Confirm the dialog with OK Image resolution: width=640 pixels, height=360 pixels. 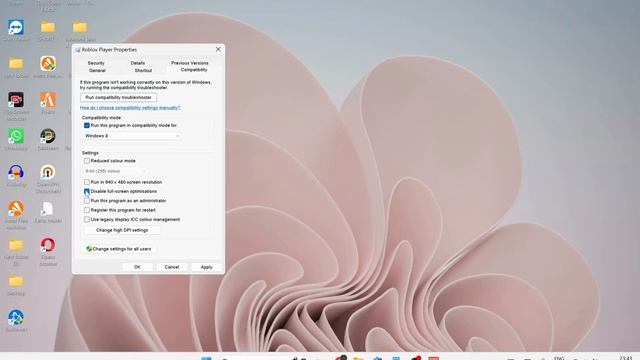(137, 267)
